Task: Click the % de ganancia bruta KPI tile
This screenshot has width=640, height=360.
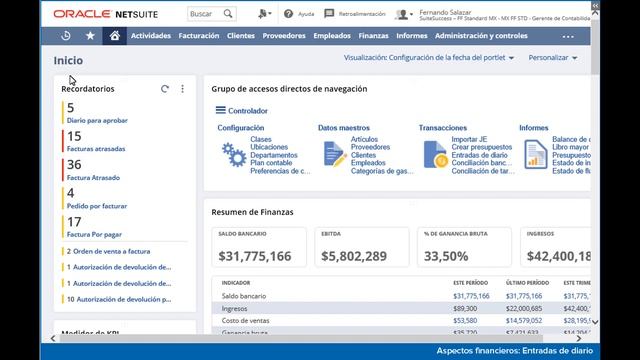Action: [x=464, y=247]
